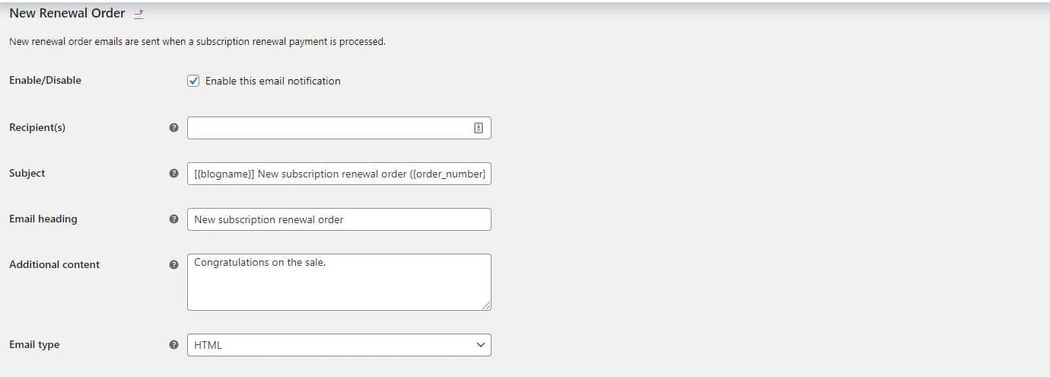
Task: Click the autofill icon inside Recipient(s) field
Action: tap(478, 128)
